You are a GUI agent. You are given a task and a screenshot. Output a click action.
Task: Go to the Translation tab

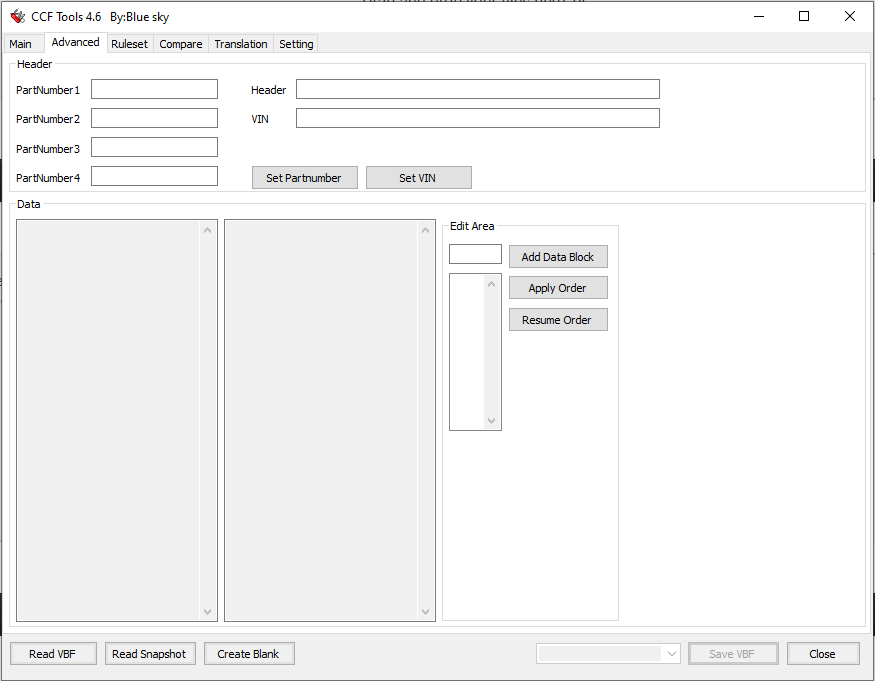point(241,44)
